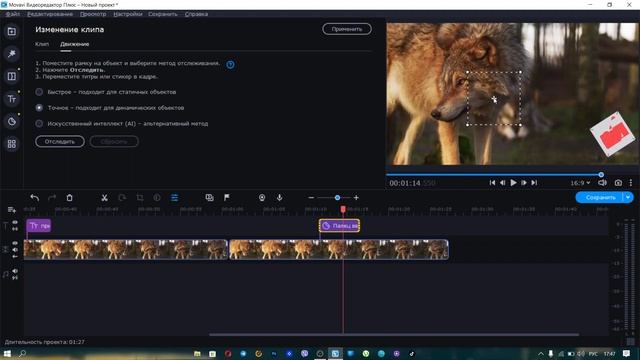Click the volume speaker icon under preview
This screenshot has height=360, width=640.
pos(602,183)
